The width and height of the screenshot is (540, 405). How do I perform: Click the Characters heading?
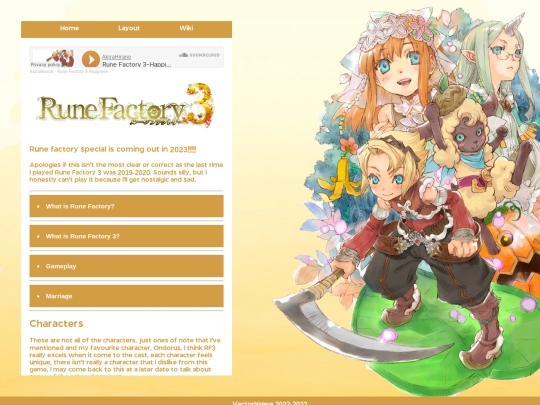coord(56,324)
